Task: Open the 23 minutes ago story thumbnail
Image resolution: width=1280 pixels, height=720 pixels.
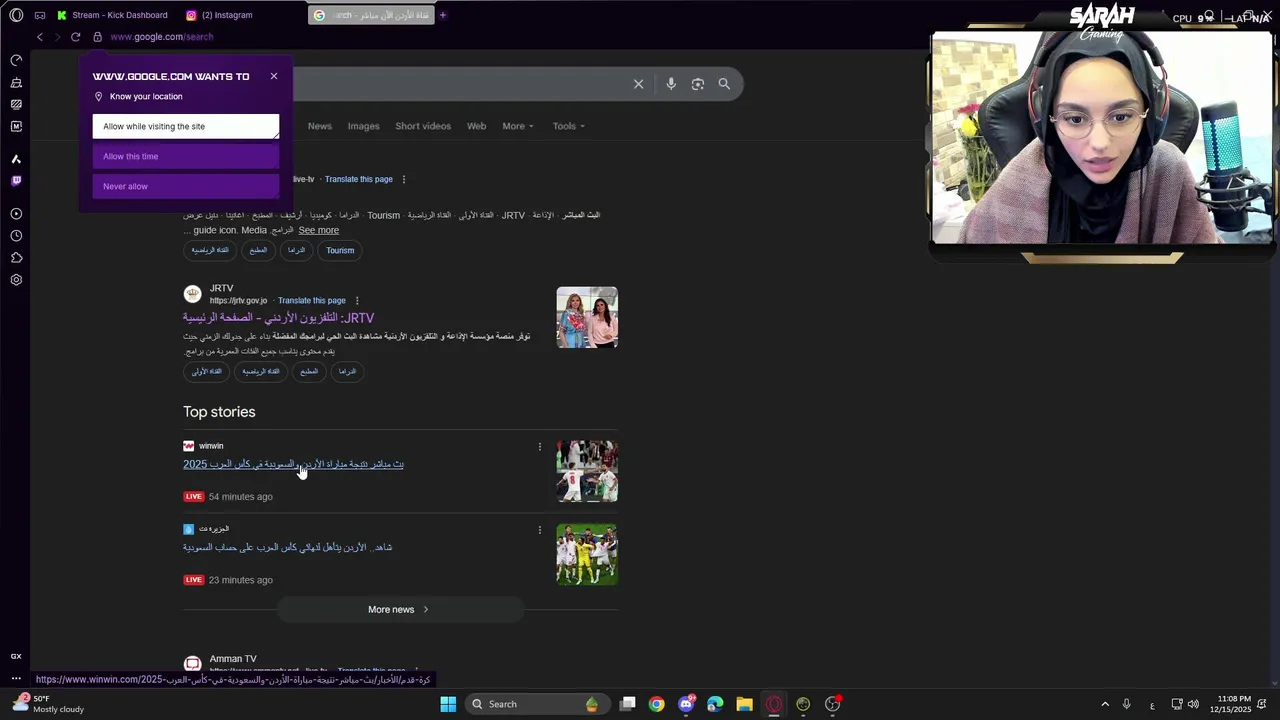Action: coord(587,554)
